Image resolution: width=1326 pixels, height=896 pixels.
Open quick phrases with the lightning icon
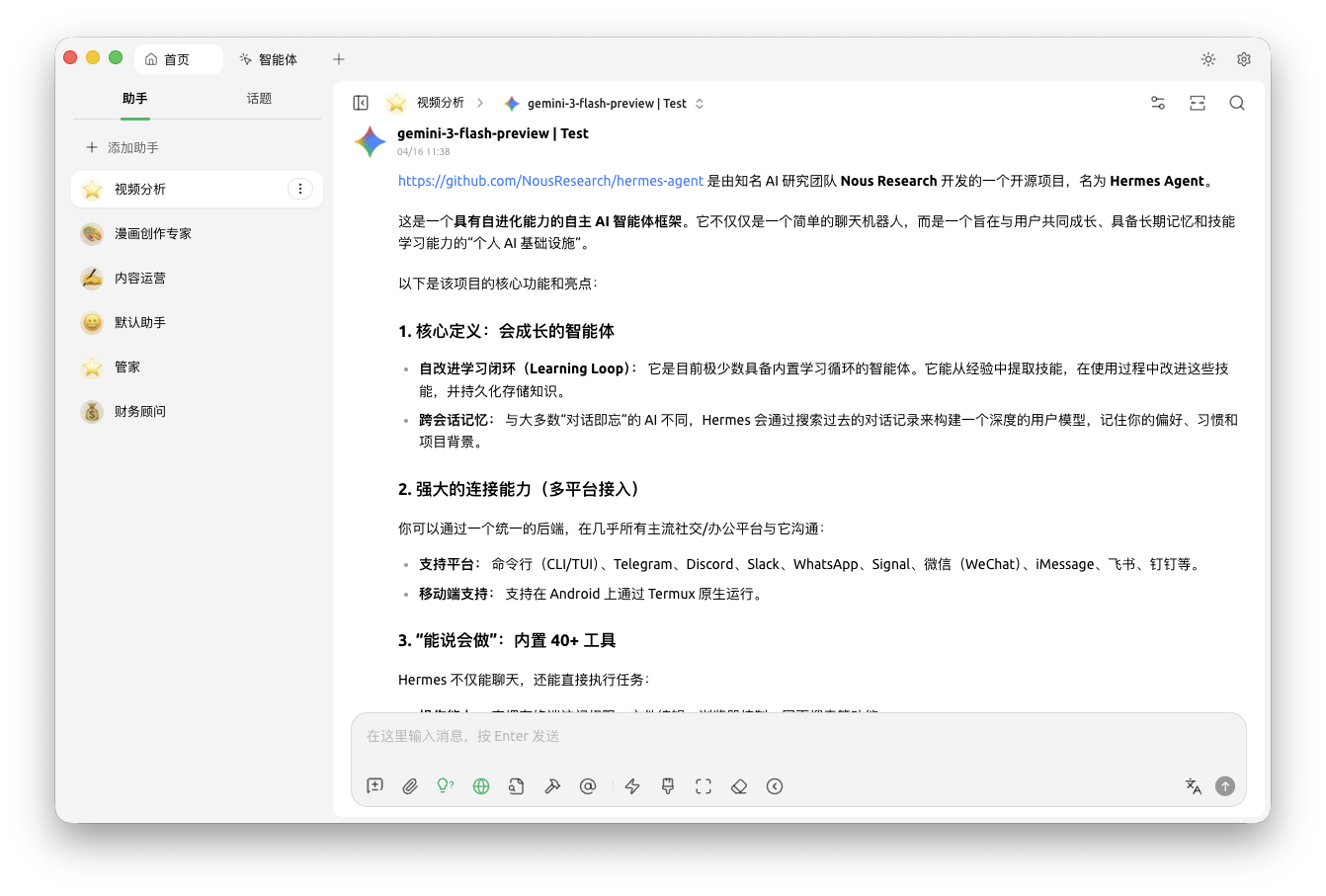click(x=631, y=785)
